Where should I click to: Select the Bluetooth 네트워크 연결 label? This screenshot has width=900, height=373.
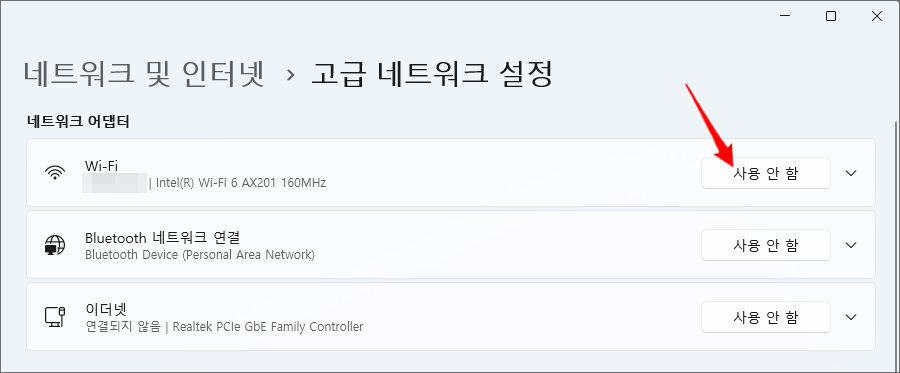[x=162, y=237]
